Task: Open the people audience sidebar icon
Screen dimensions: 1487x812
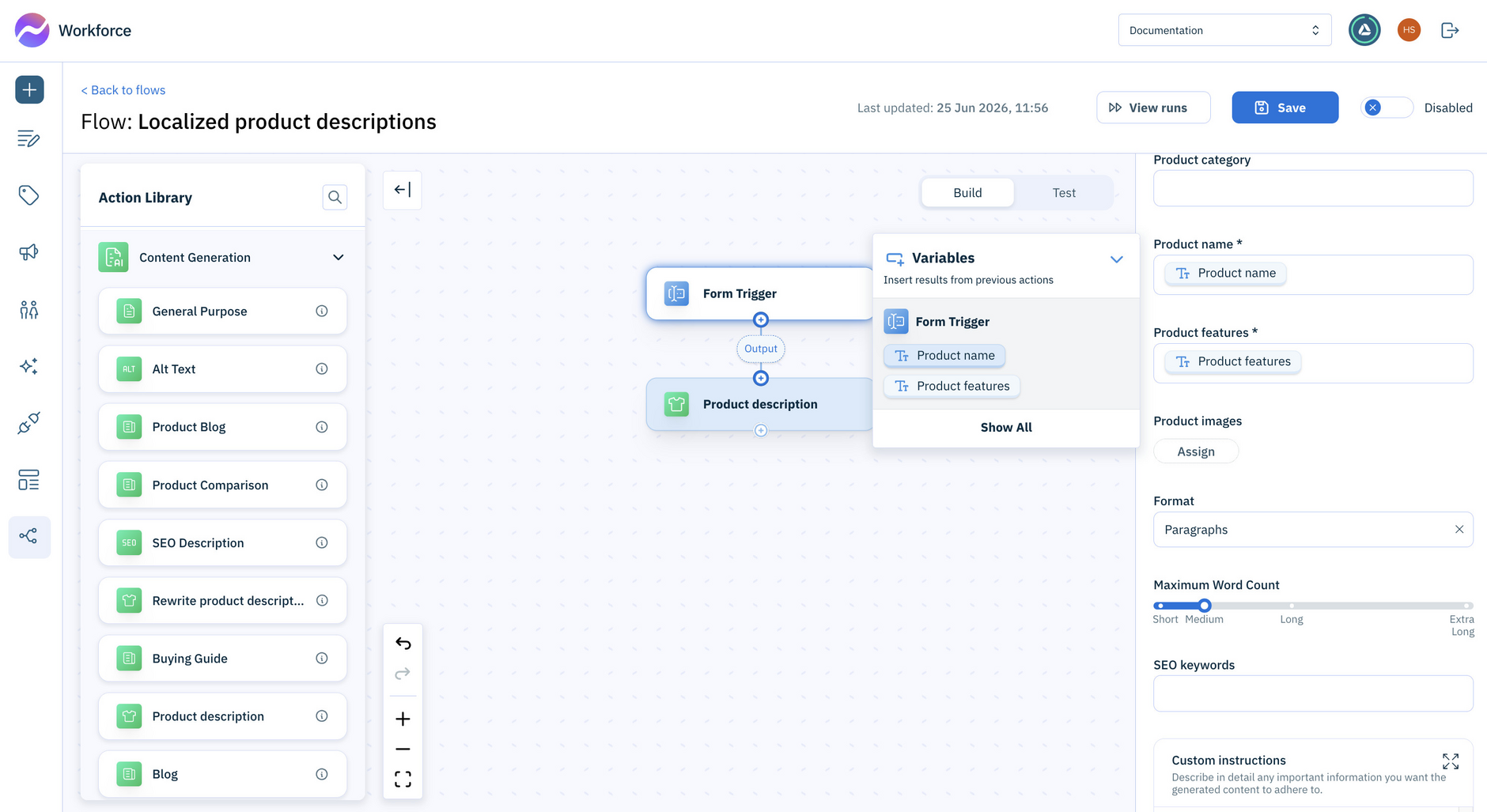Action: 28,309
